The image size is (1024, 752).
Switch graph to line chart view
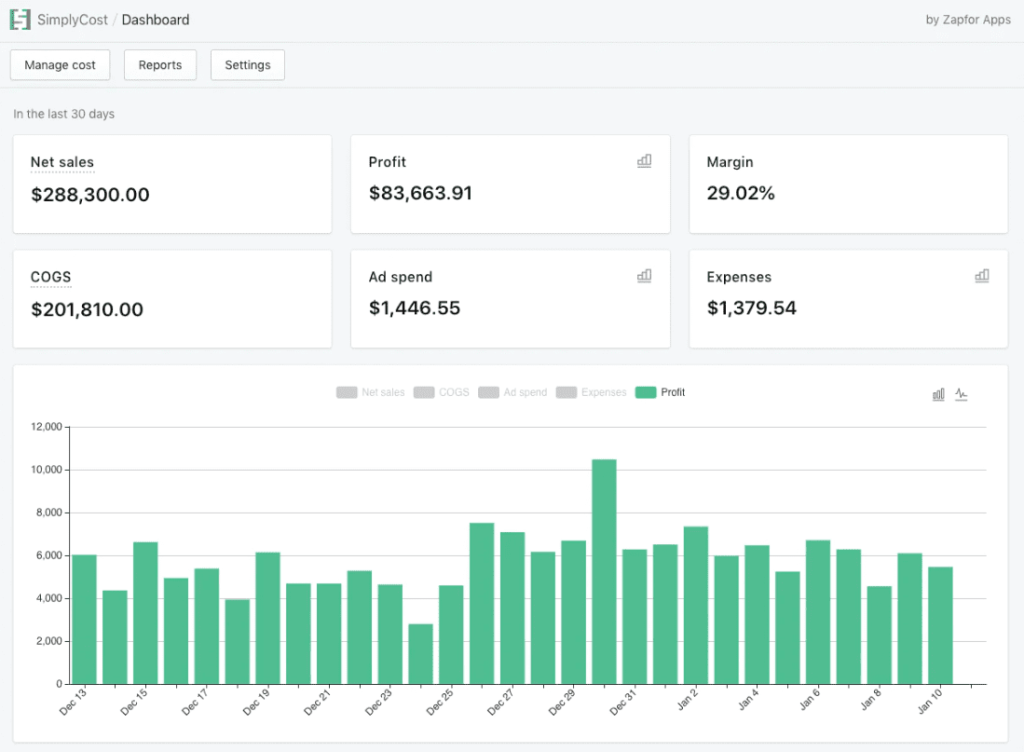[961, 394]
